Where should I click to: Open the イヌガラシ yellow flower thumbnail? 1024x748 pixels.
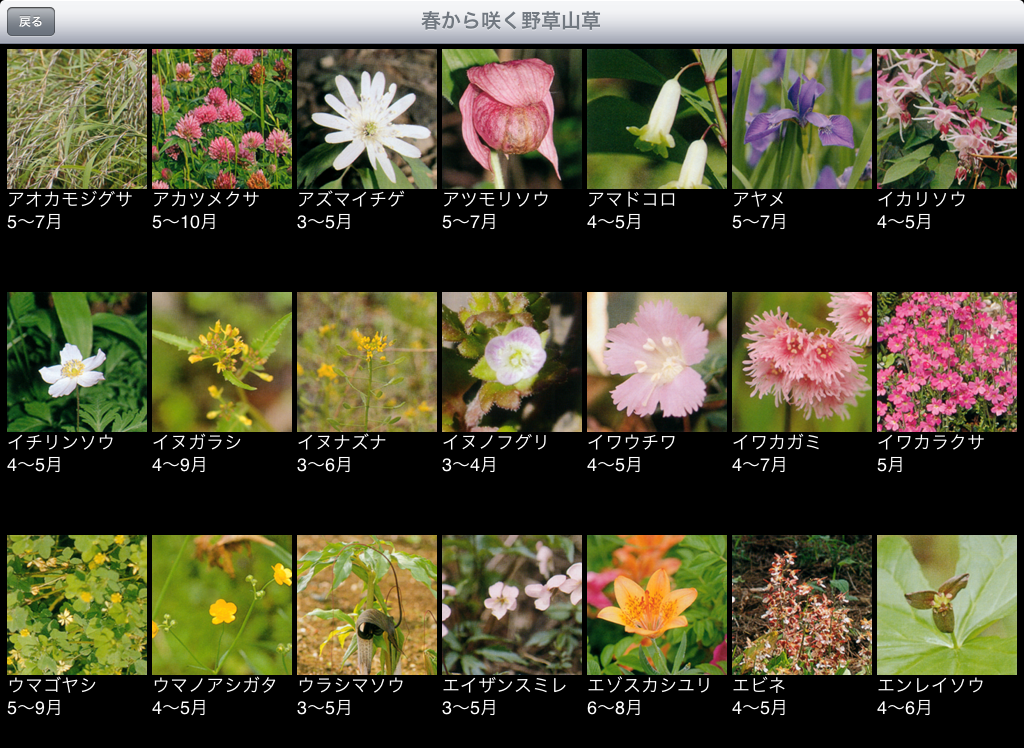pos(222,362)
